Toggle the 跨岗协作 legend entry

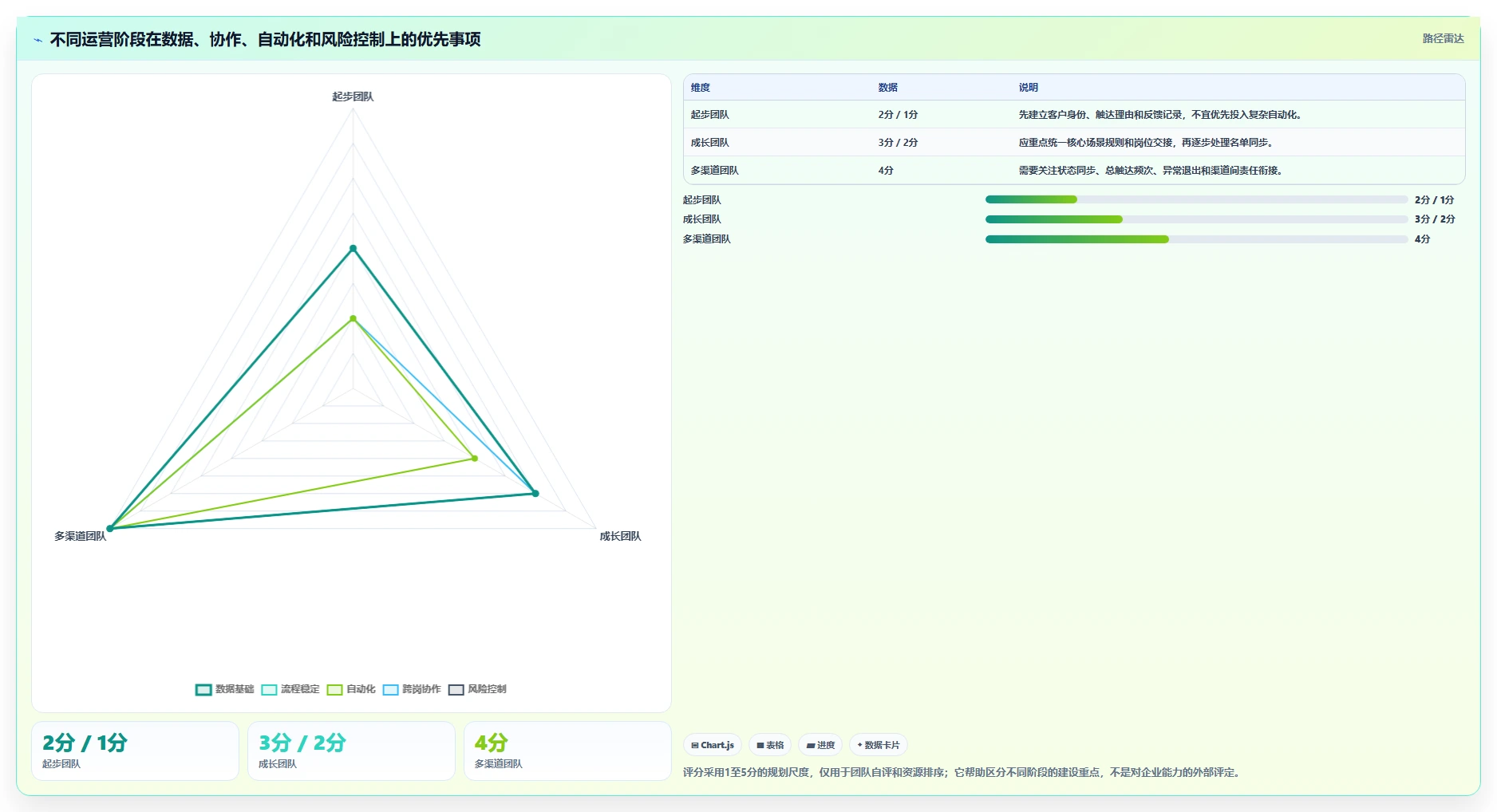coord(412,689)
